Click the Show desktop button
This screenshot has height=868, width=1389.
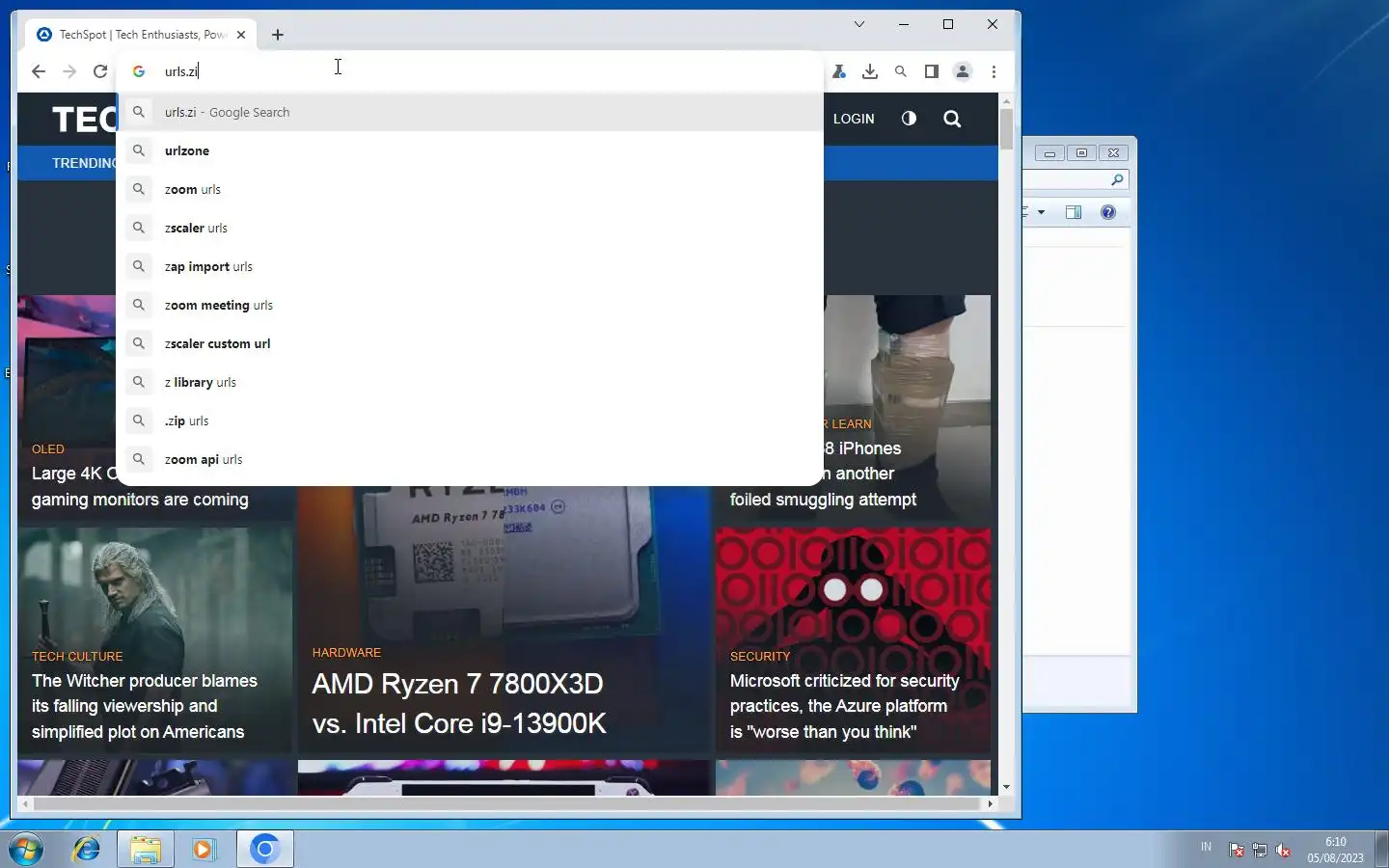[1381, 850]
